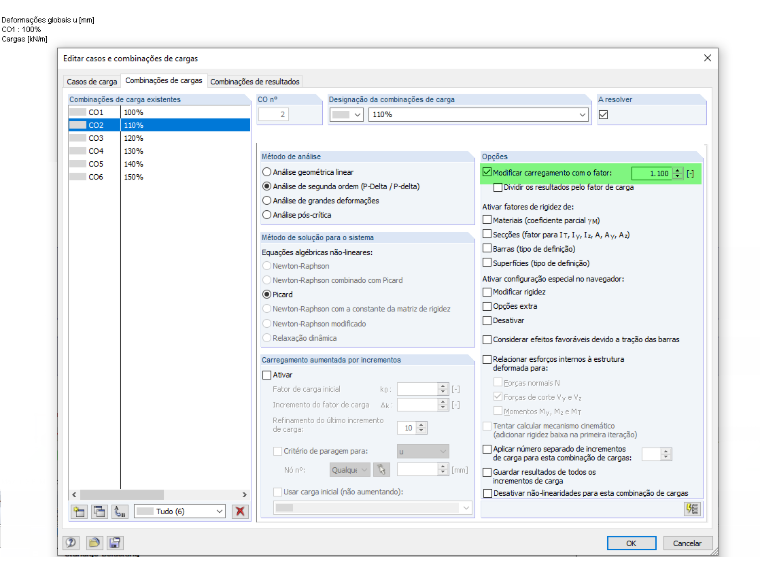Select CO4 130% in the list

click(x=159, y=151)
